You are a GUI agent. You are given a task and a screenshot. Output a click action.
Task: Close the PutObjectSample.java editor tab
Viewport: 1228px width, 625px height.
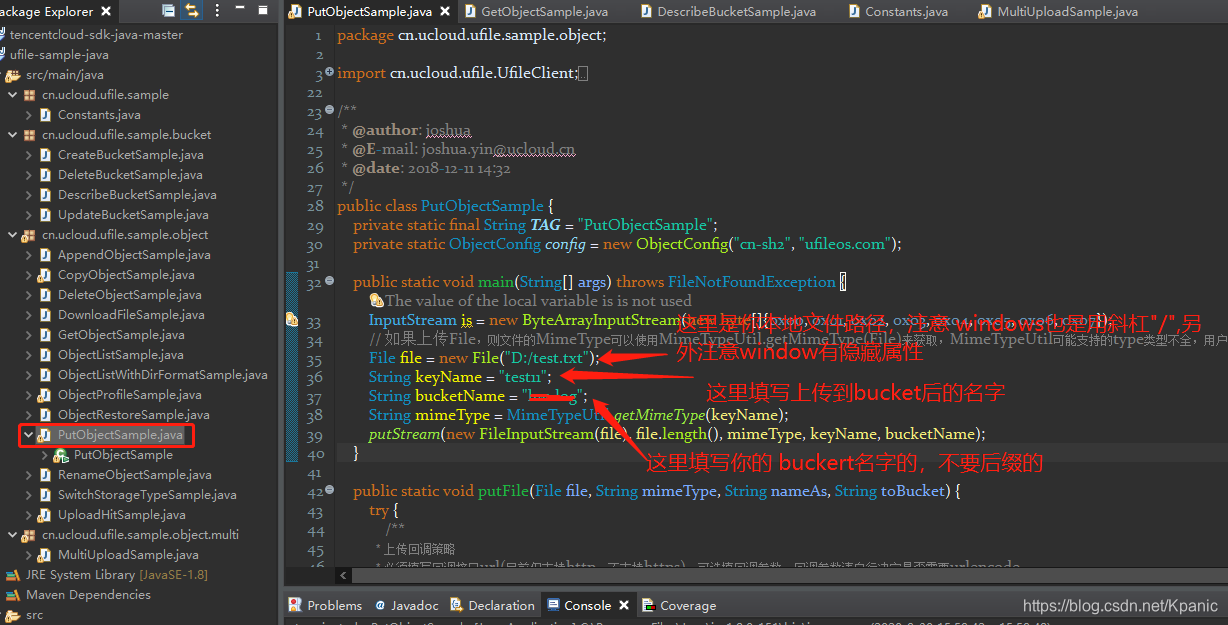click(x=444, y=12)
